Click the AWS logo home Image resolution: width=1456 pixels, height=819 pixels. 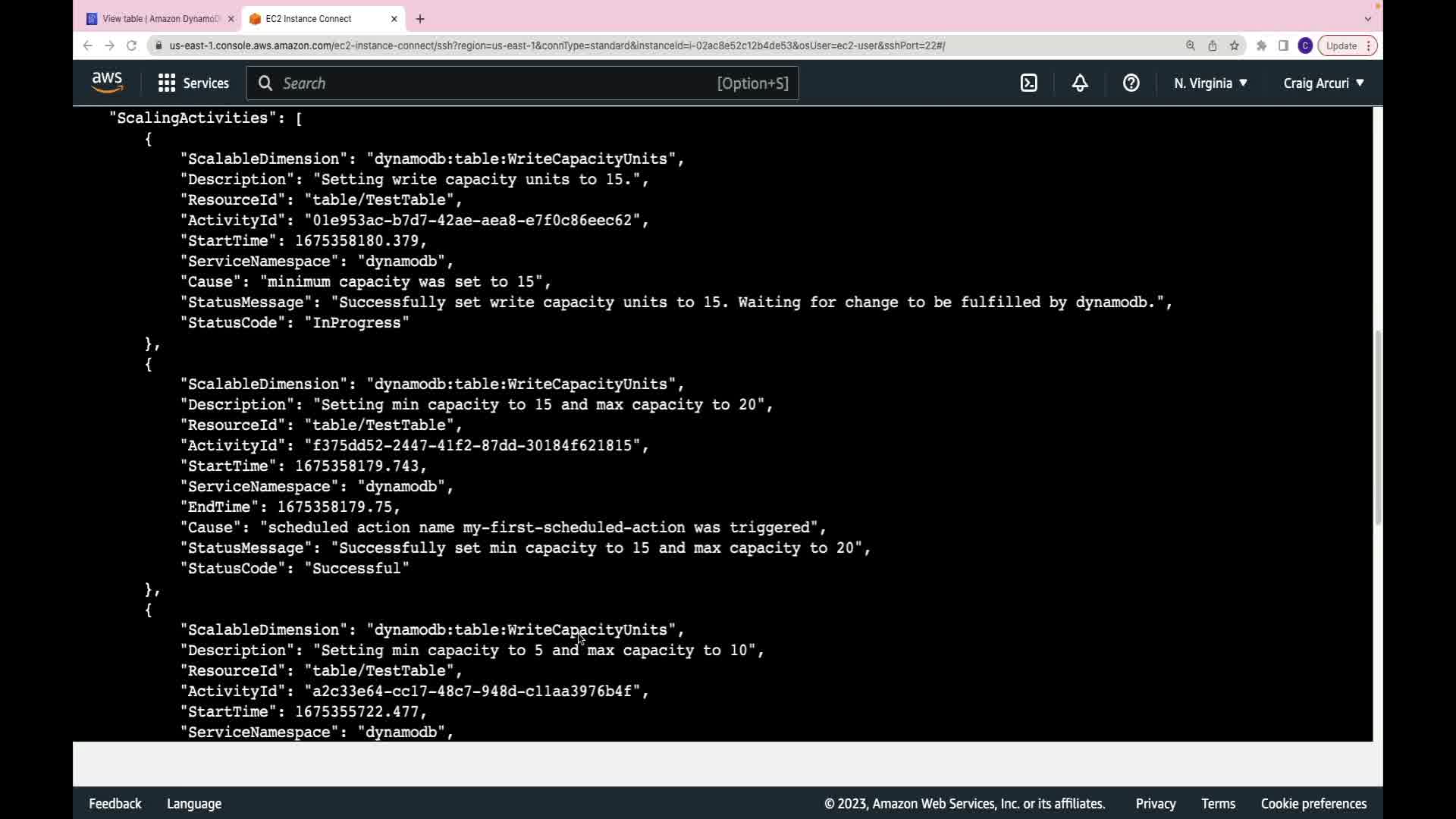tap(107, 83)
